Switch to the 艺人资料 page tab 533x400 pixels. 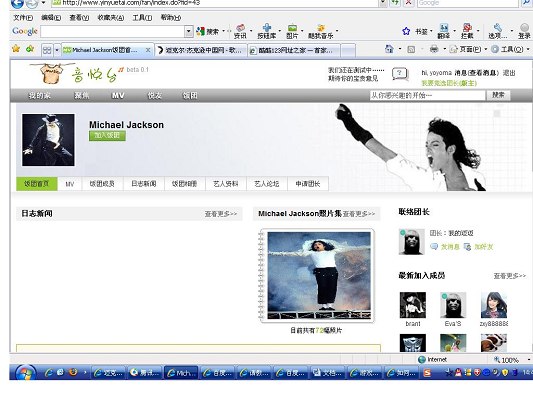[226, 184]
